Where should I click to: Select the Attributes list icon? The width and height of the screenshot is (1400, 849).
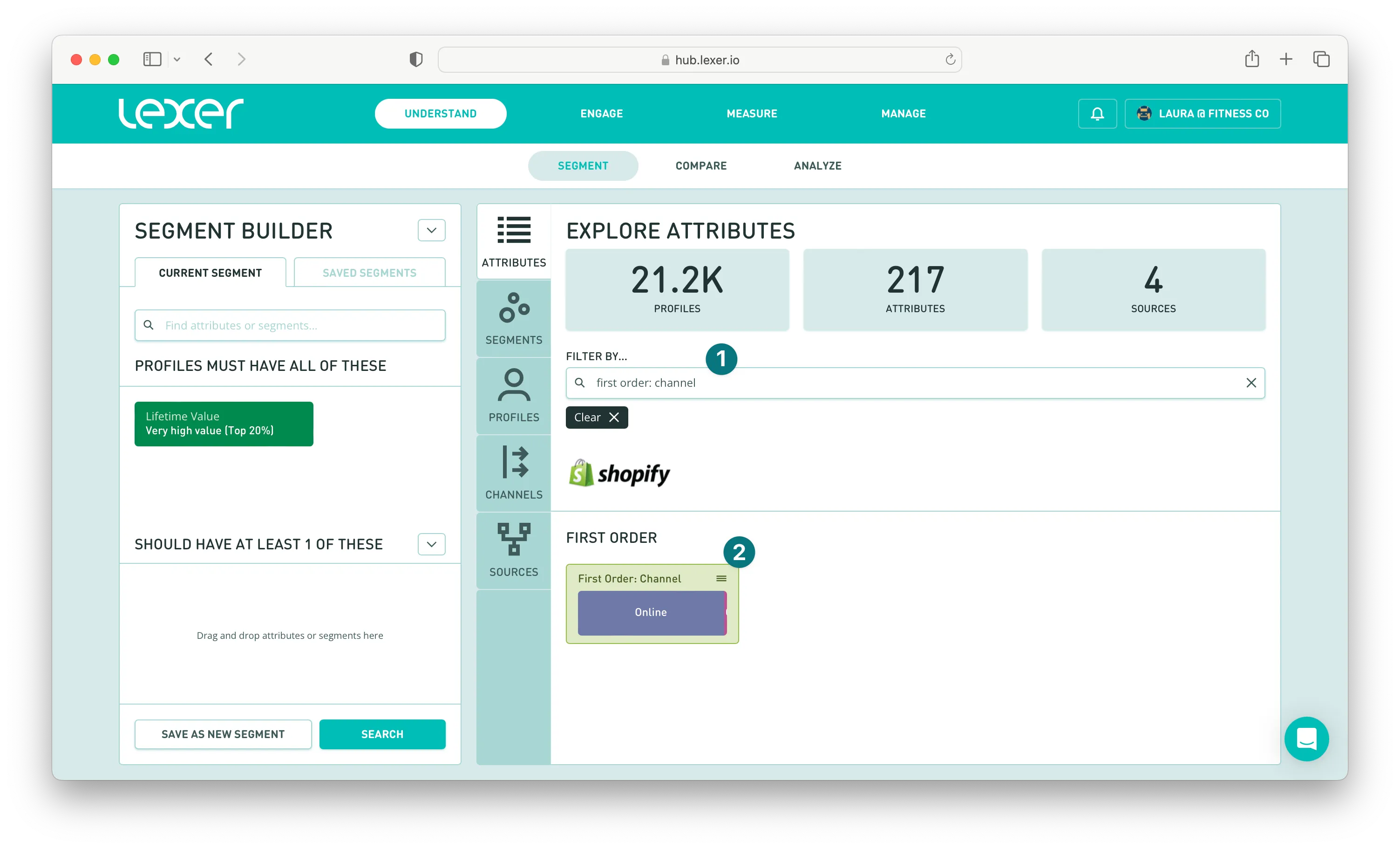pyautogui.click(x=514, y=230)
